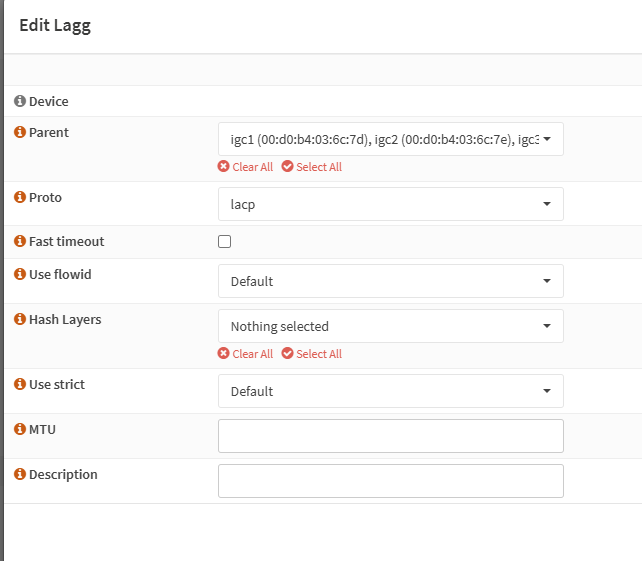Expand the Use flowid dropdown
The image size is (642, 561).
click(390, 281)
